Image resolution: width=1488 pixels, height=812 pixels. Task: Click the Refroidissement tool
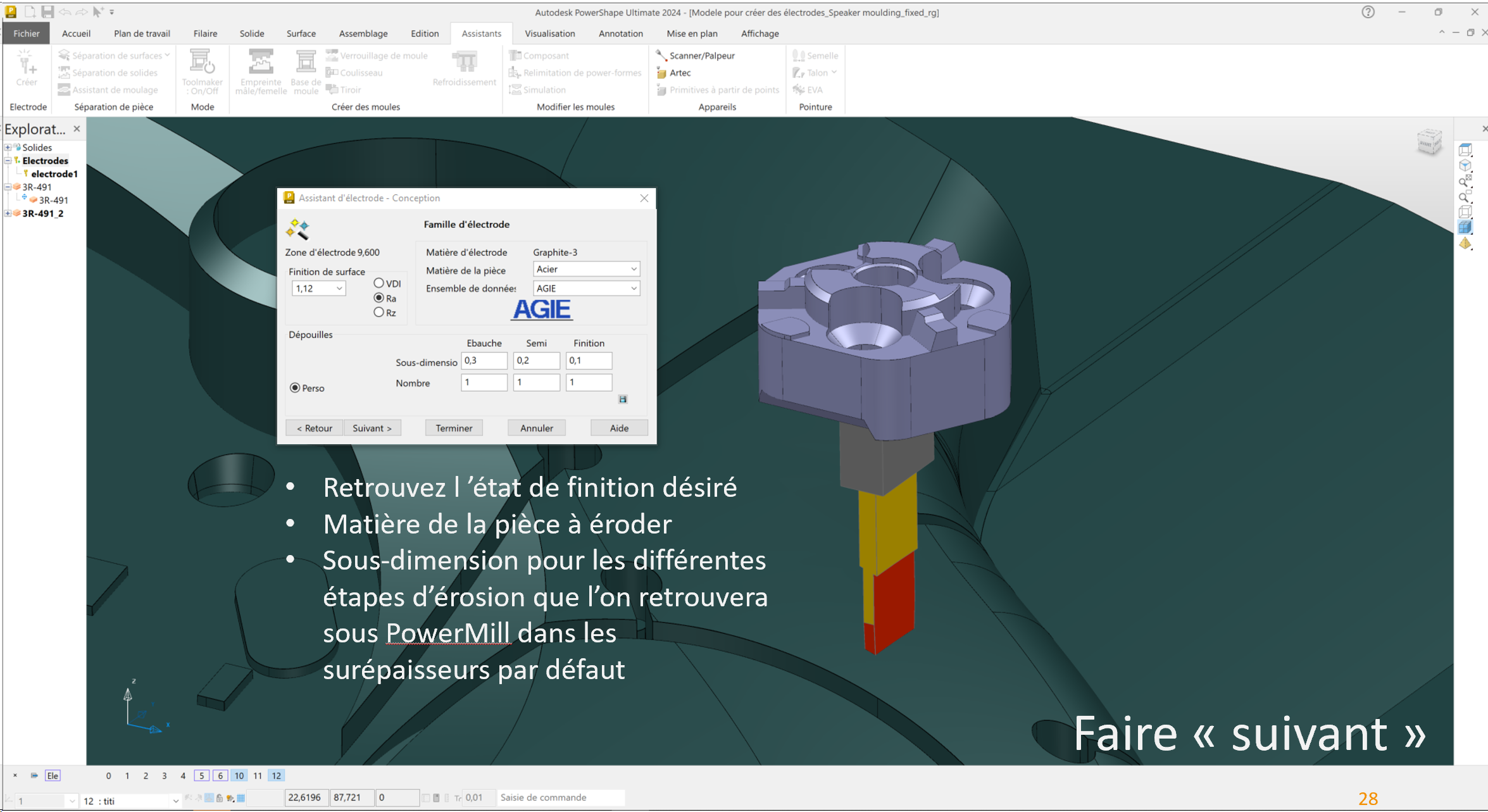tap(464, 68)
